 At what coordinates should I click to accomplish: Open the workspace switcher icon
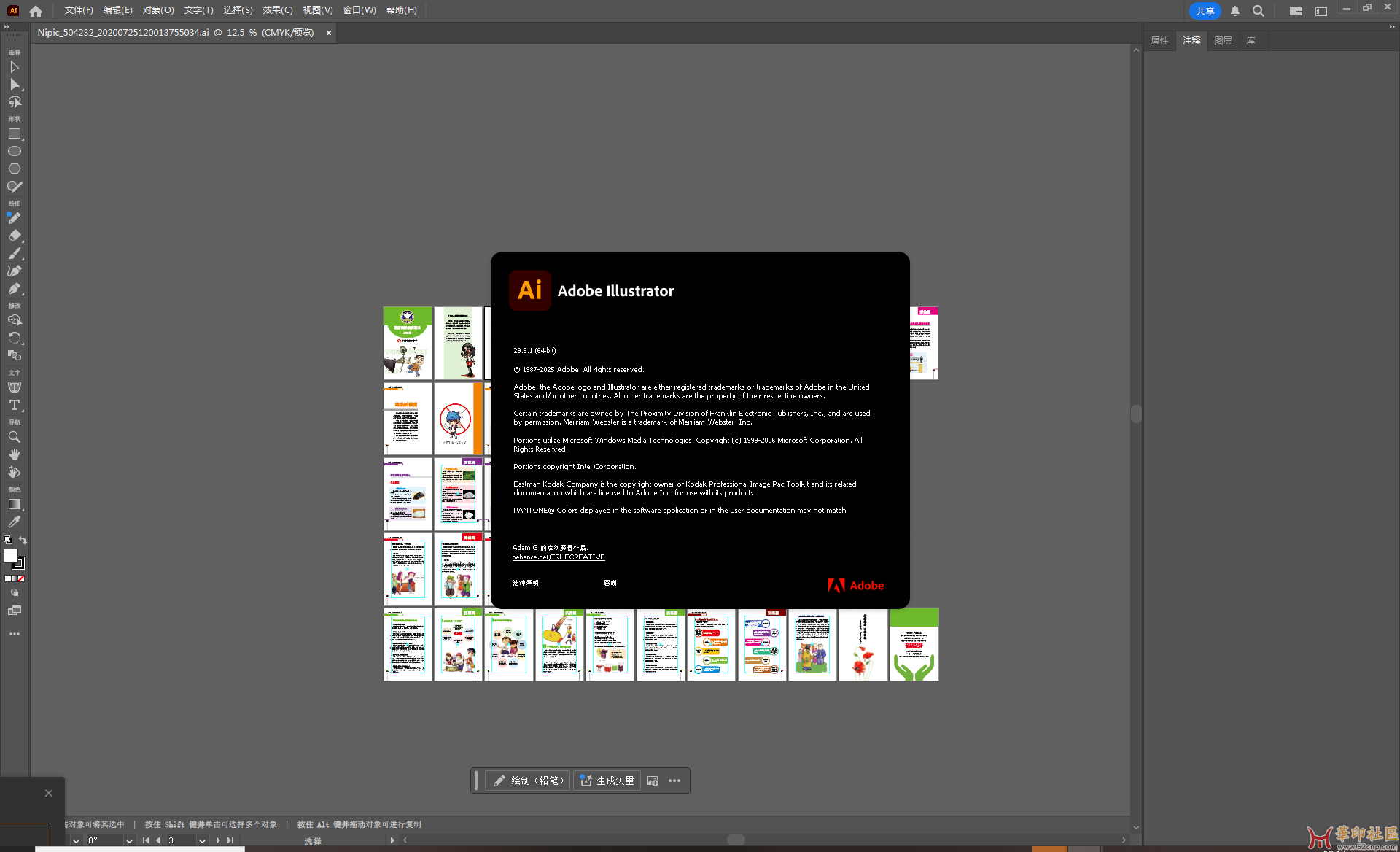[x=1321, y=11]
